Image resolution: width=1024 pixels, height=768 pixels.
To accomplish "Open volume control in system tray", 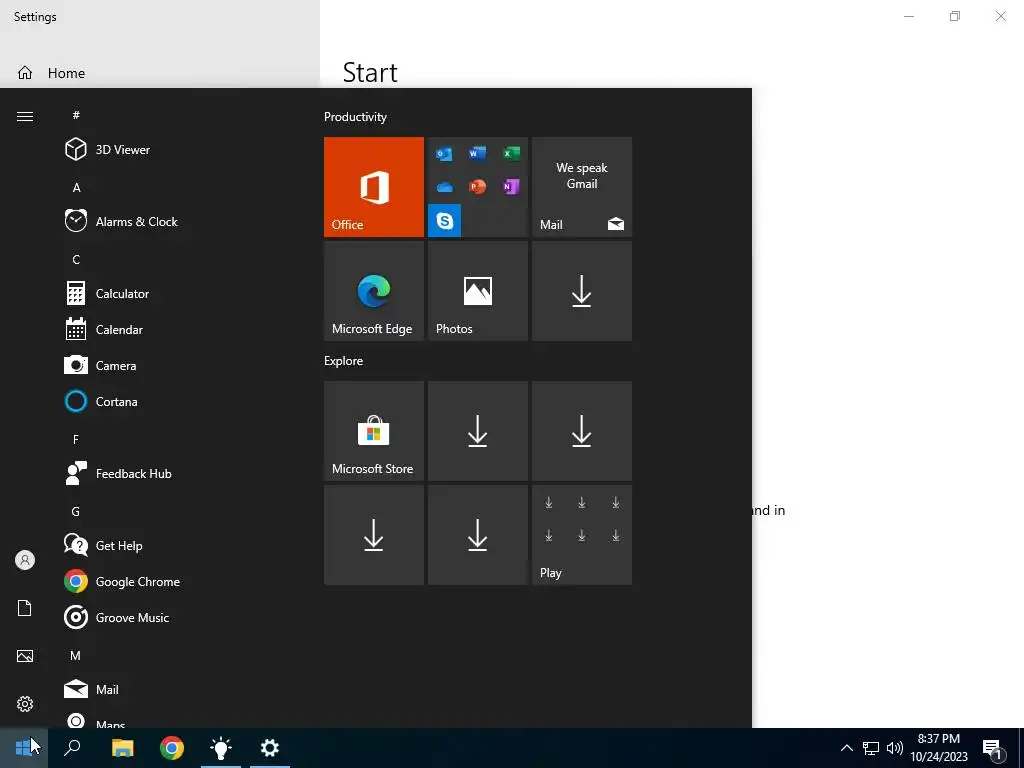I will coord(895,748).
